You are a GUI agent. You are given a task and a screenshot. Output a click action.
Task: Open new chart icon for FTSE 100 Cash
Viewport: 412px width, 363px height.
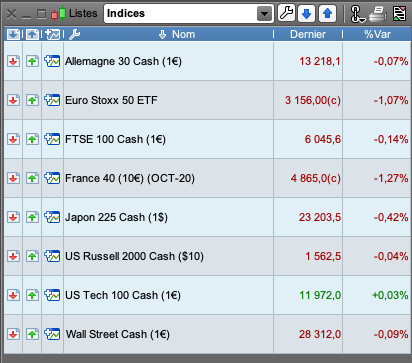point(52,139)
